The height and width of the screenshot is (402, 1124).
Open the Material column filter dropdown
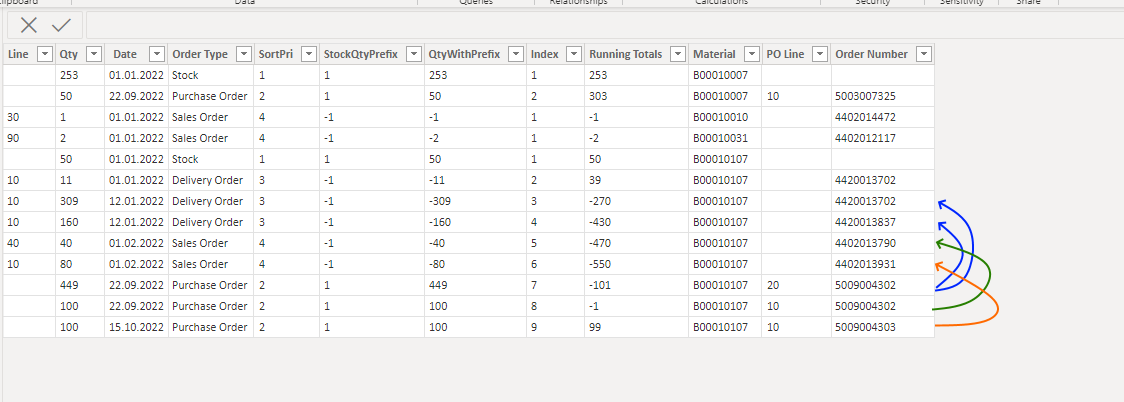click(751, 54)
